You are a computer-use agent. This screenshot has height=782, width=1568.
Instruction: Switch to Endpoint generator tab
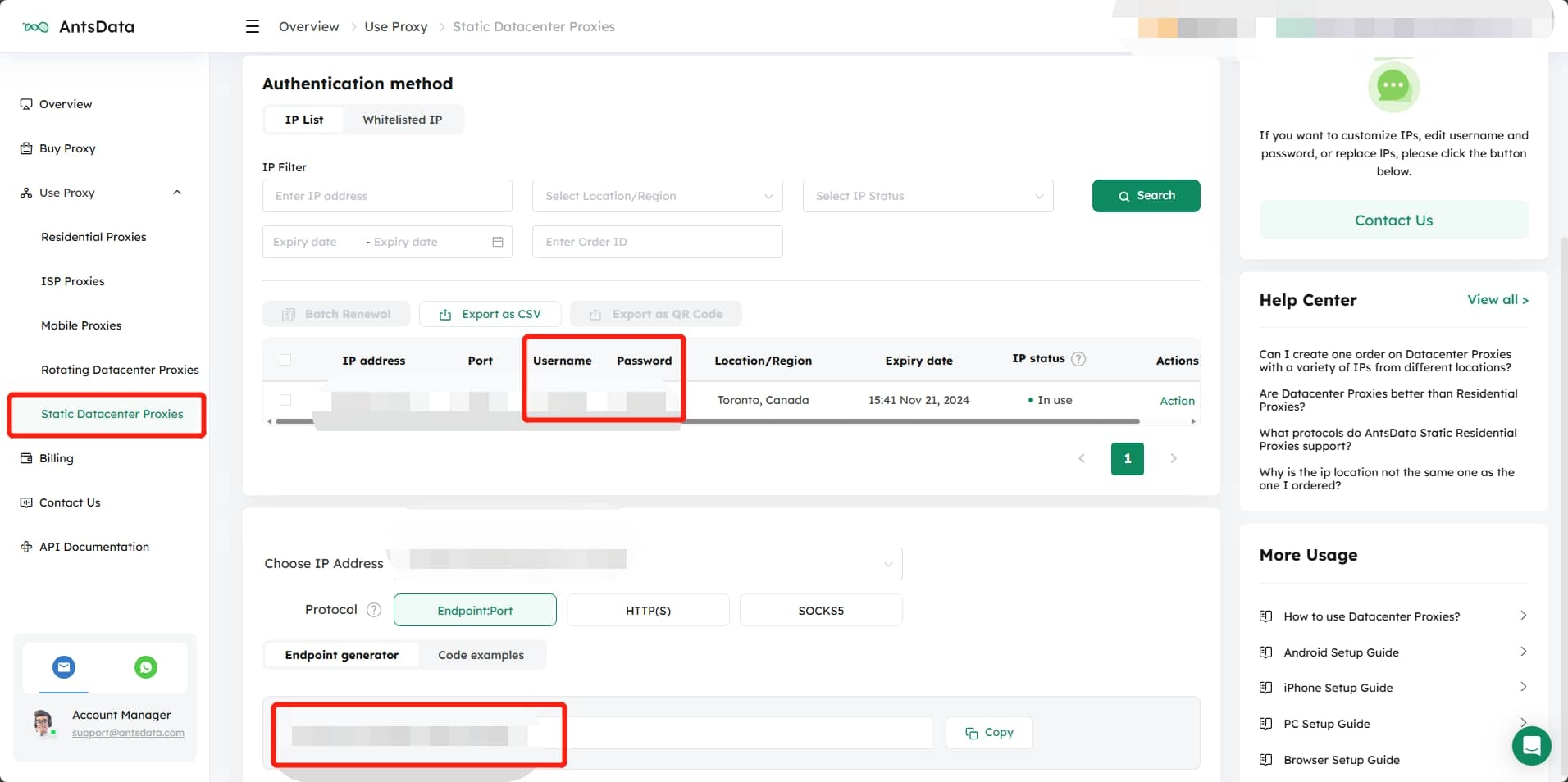[x=342, y=655]
